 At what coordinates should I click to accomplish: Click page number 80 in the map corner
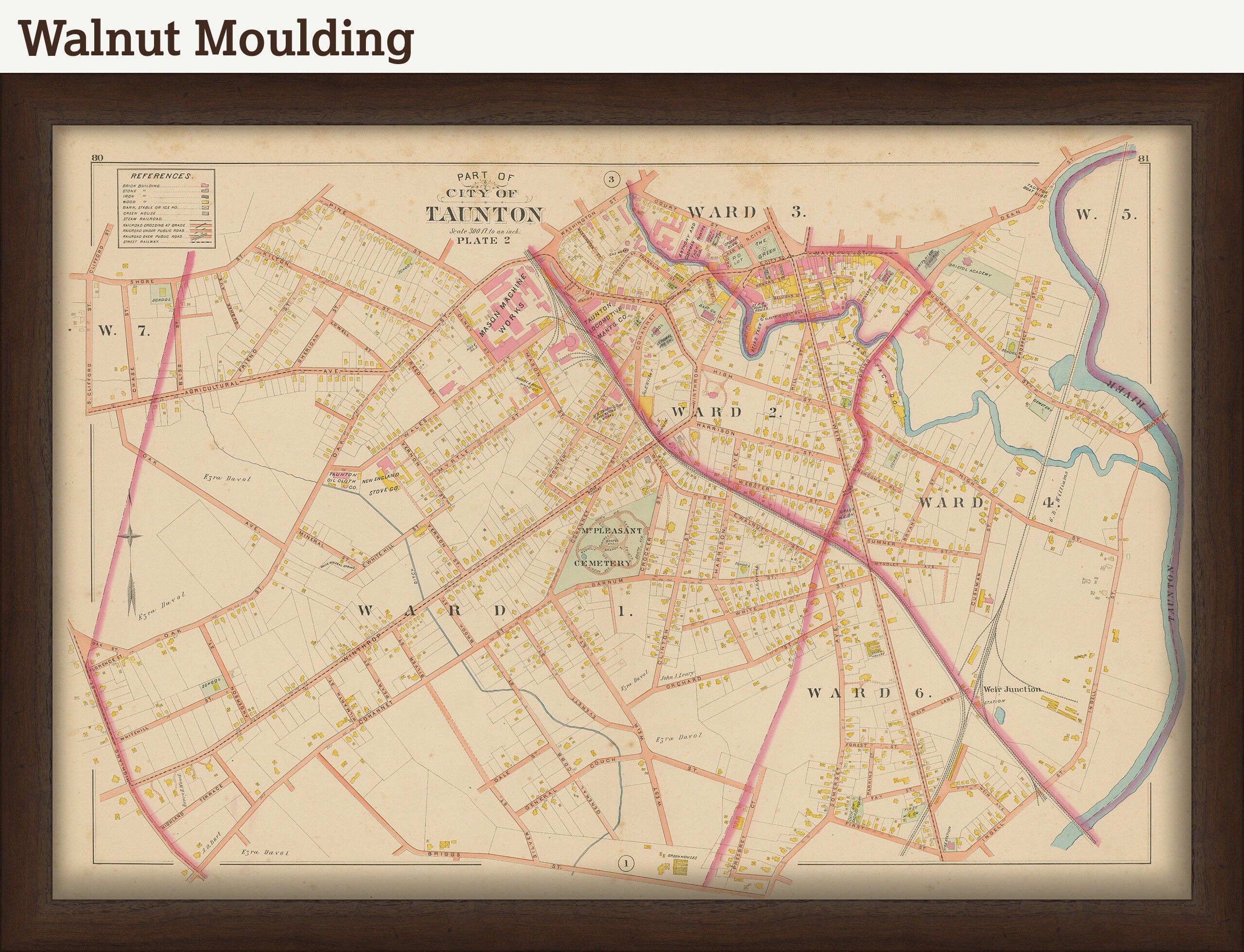point(97,158)
